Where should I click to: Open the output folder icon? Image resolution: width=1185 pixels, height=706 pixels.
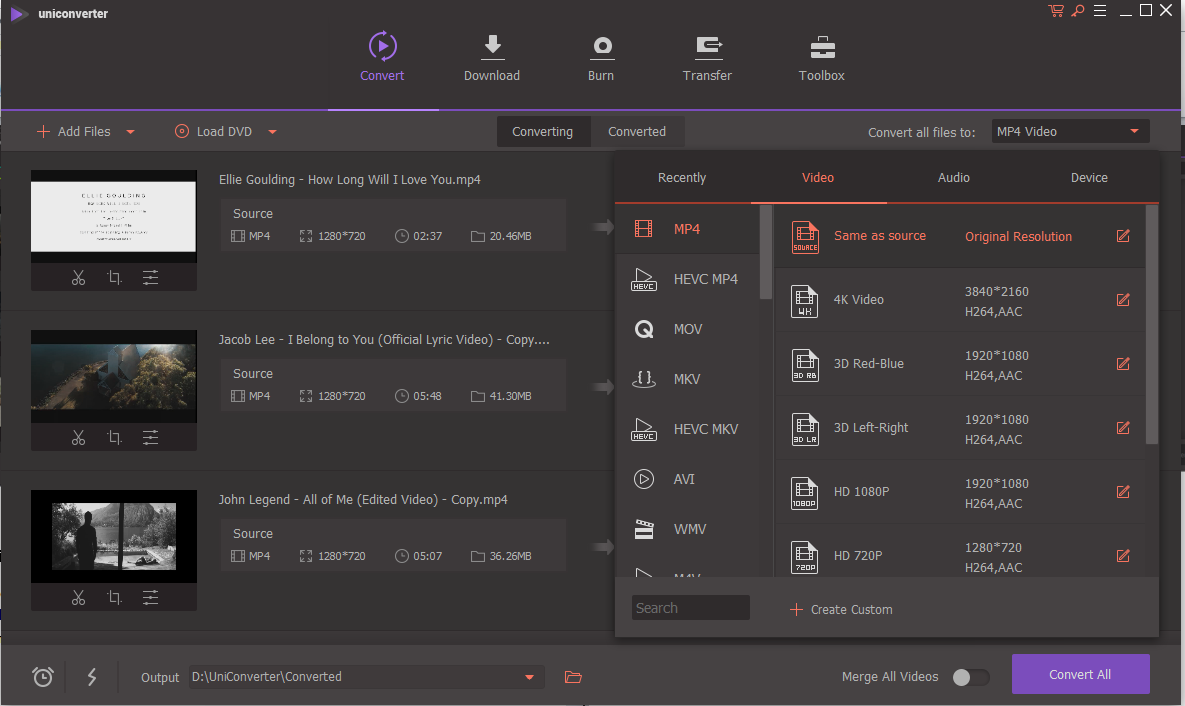(x=573, y=677)
